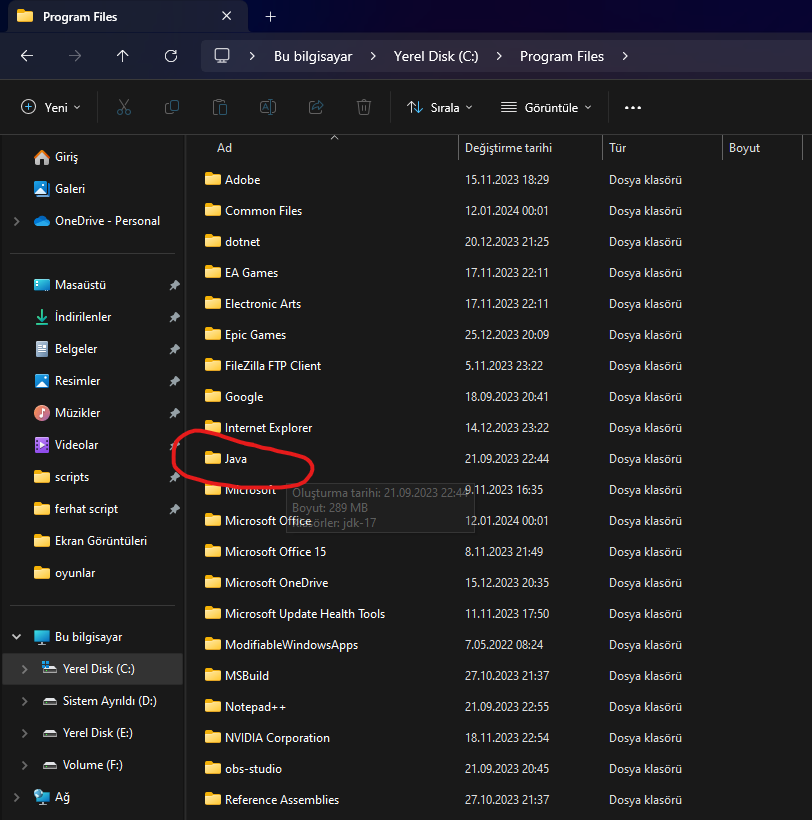Select Program Files in the address breadcrumb

(x=562, y=56)
